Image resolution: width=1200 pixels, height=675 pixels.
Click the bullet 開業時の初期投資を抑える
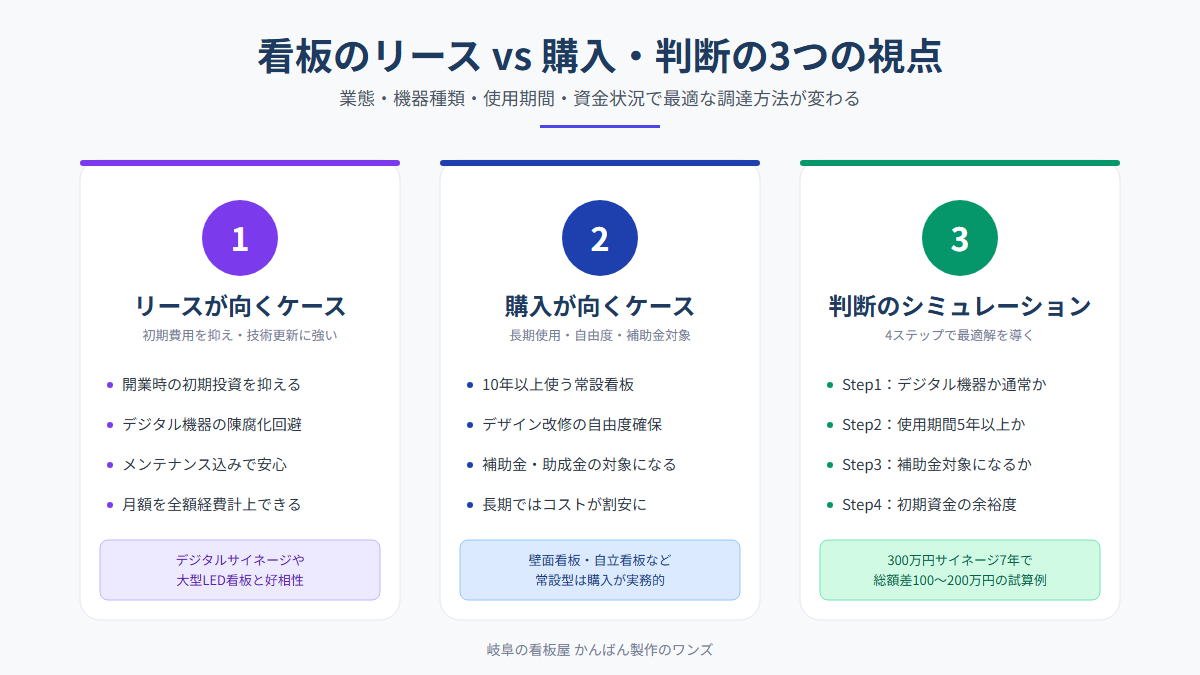211,384
